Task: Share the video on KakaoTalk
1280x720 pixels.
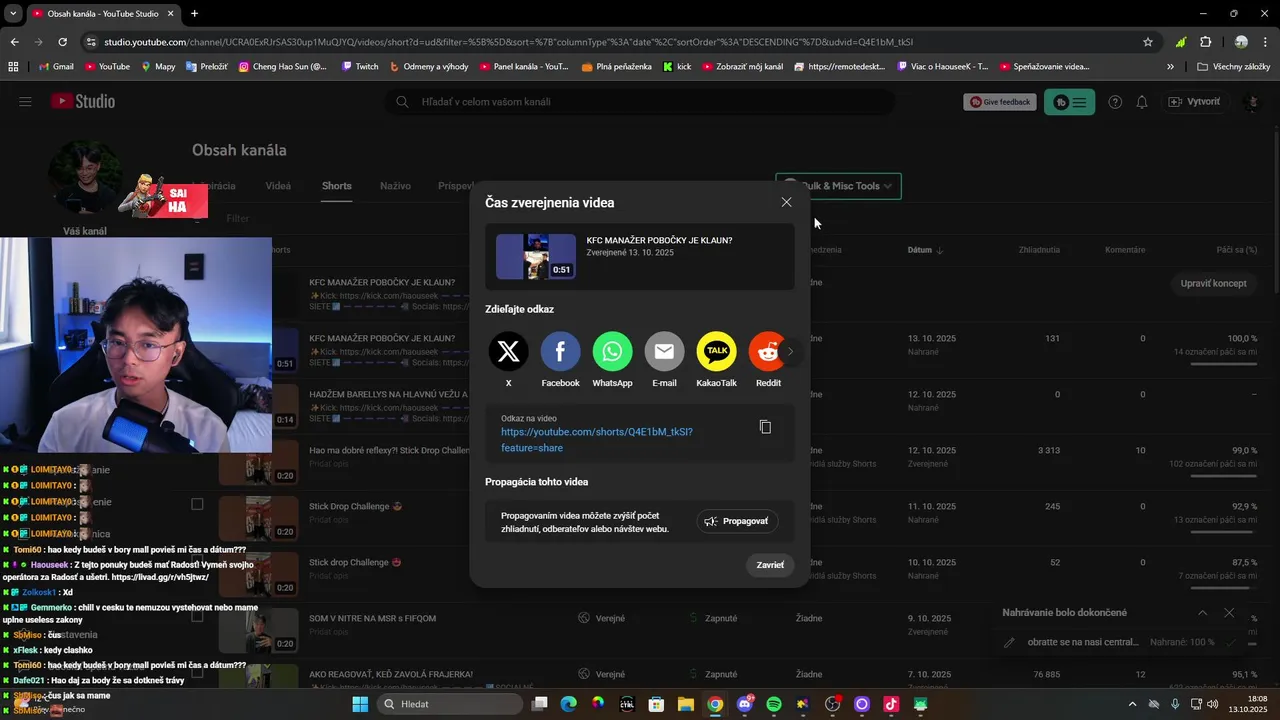Action: pos(716,352)
